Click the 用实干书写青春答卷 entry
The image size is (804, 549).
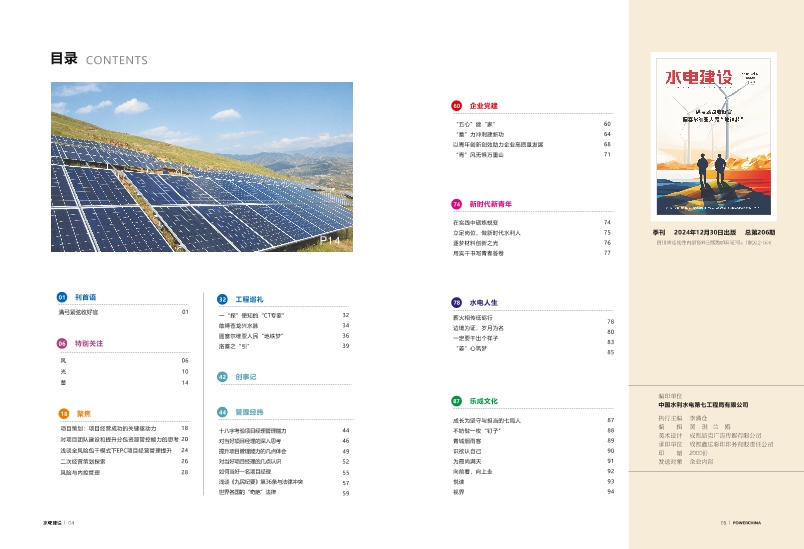click(x=478, y=253)
